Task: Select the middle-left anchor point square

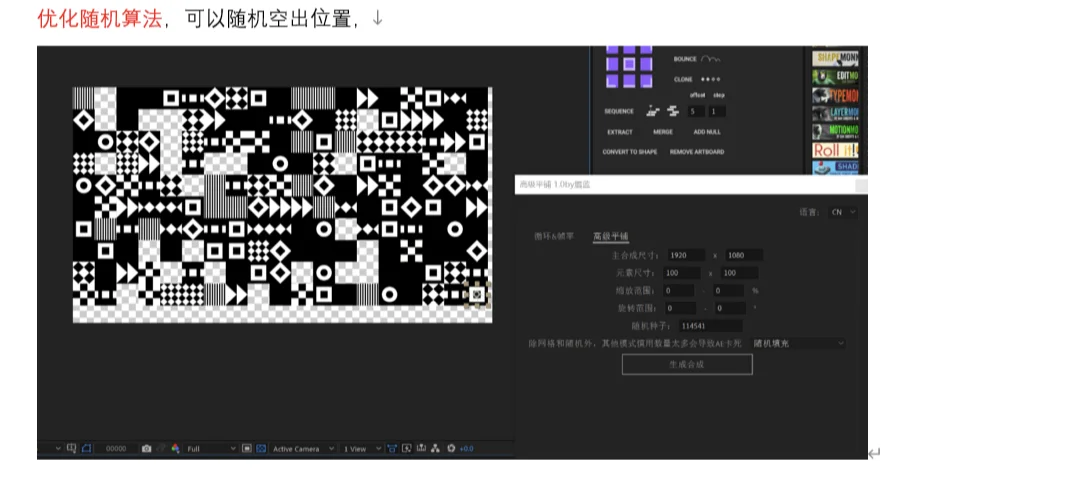Action: click(612, 64)
